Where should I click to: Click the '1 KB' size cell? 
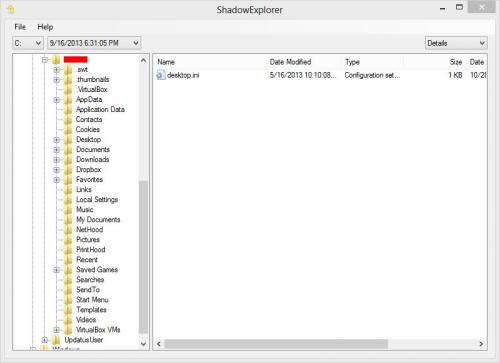455,75
